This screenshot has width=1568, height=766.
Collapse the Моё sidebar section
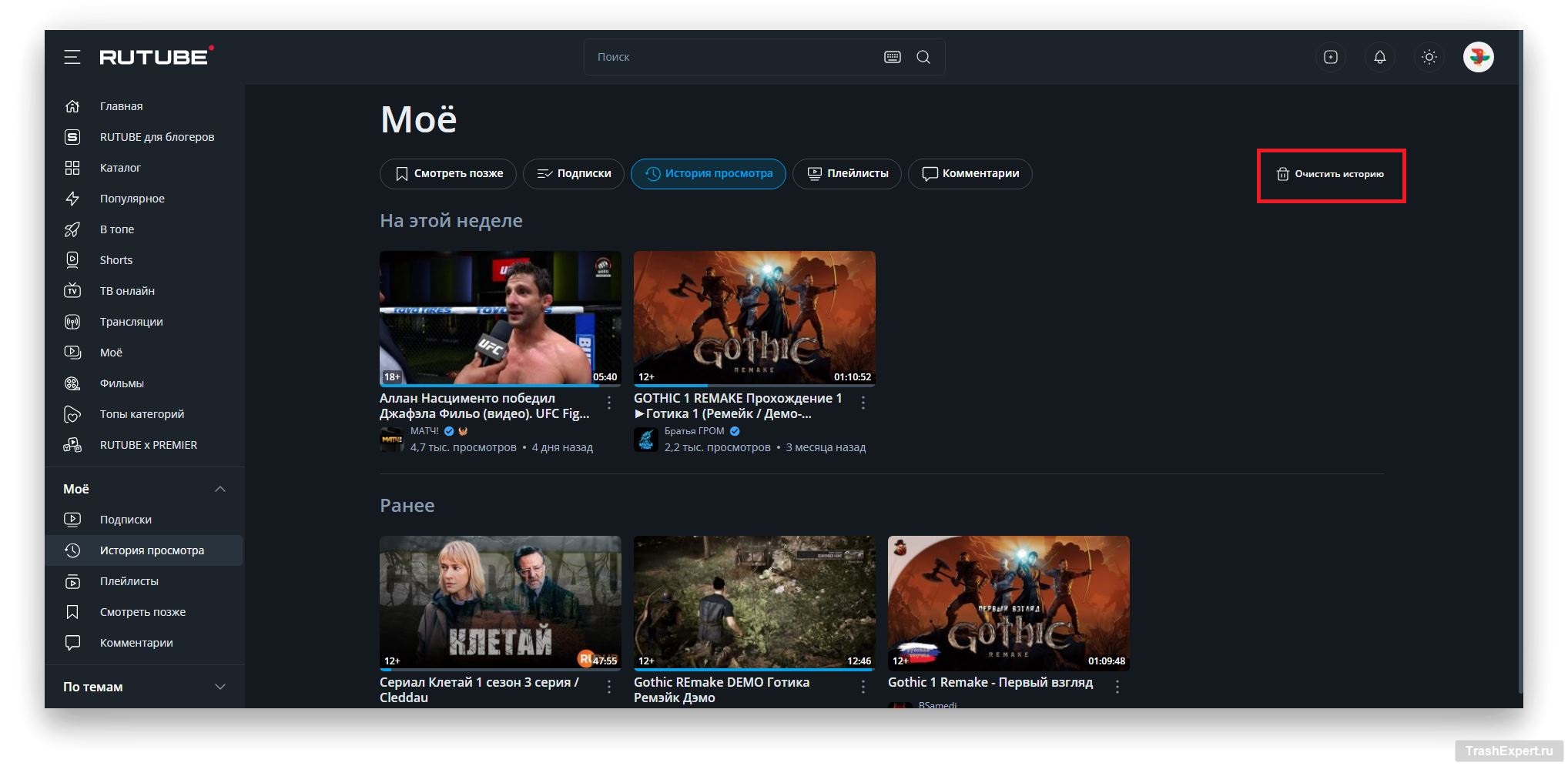pos(219,489)
